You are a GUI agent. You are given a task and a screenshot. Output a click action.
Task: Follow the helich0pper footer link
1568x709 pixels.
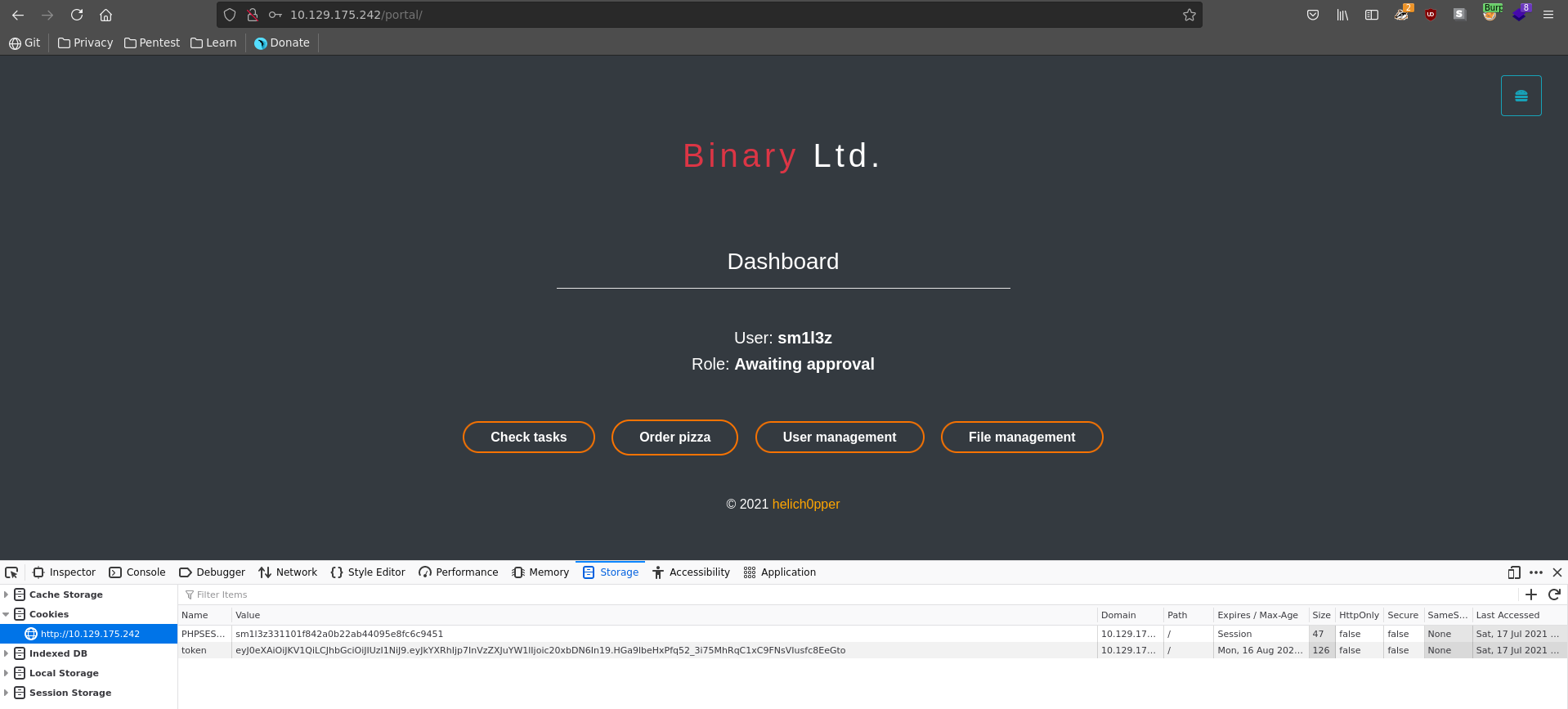(x=805, y=504)
